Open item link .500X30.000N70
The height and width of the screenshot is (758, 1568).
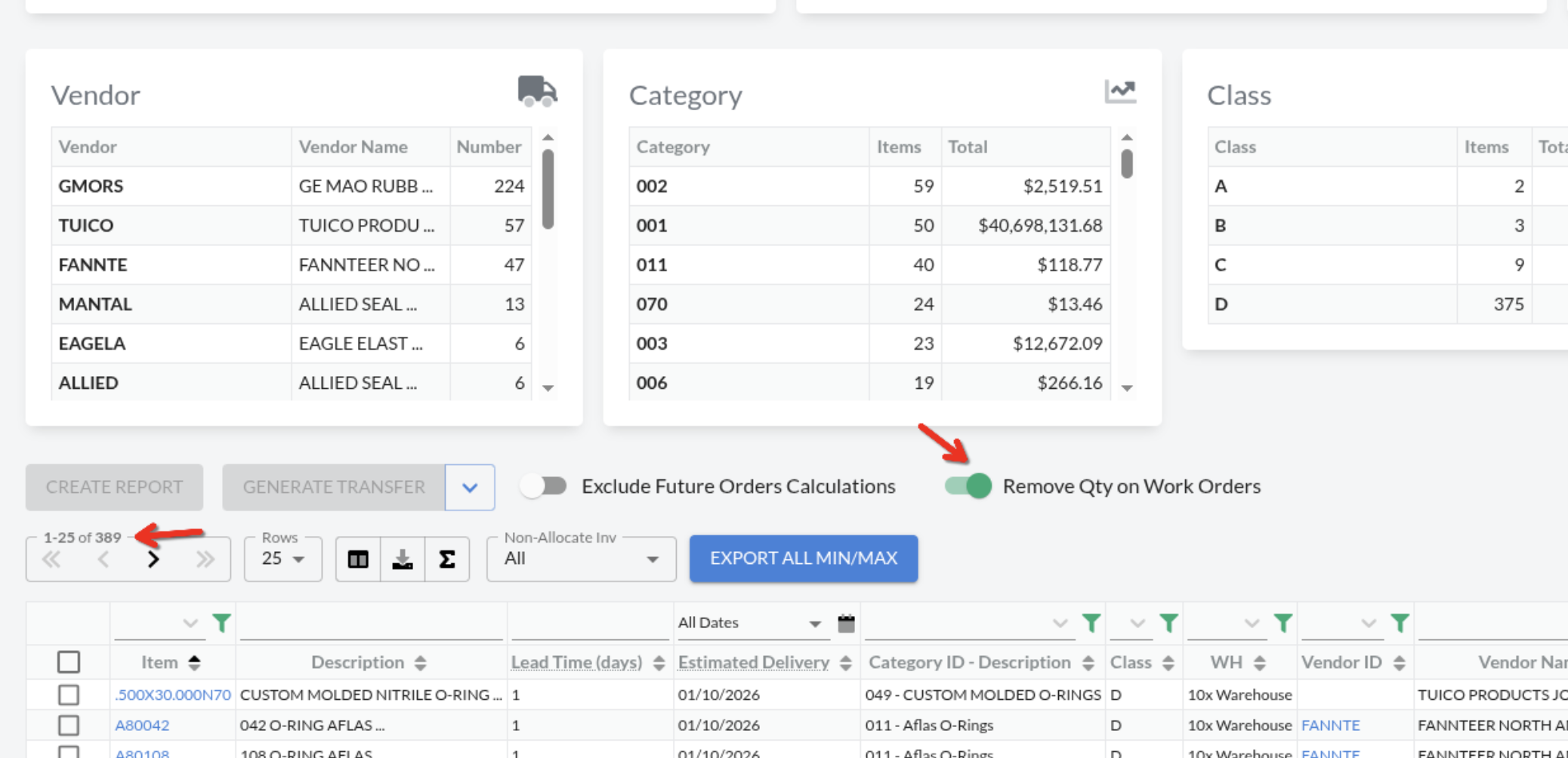click(173, 695)
